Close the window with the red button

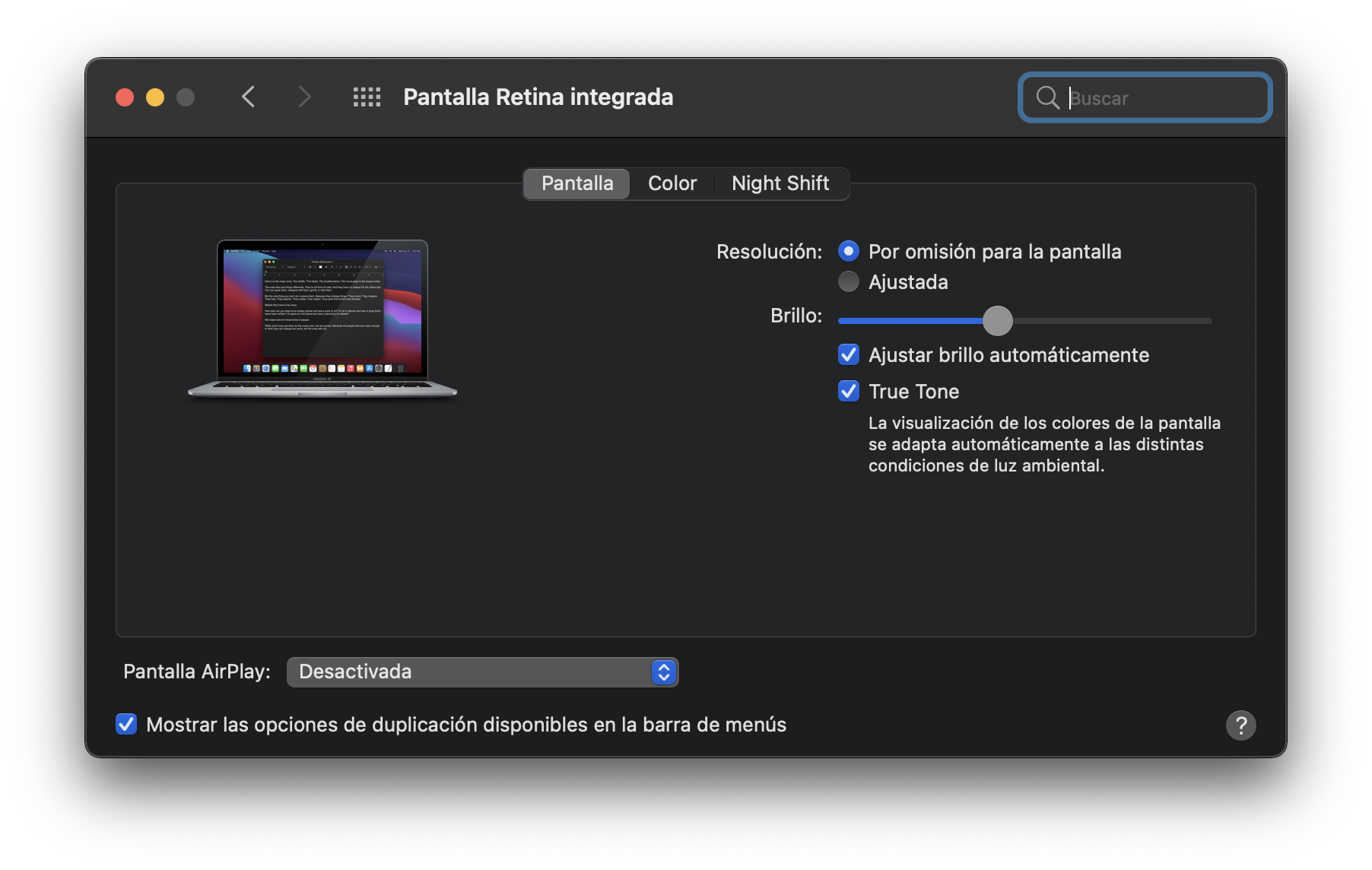click(125, 97)
